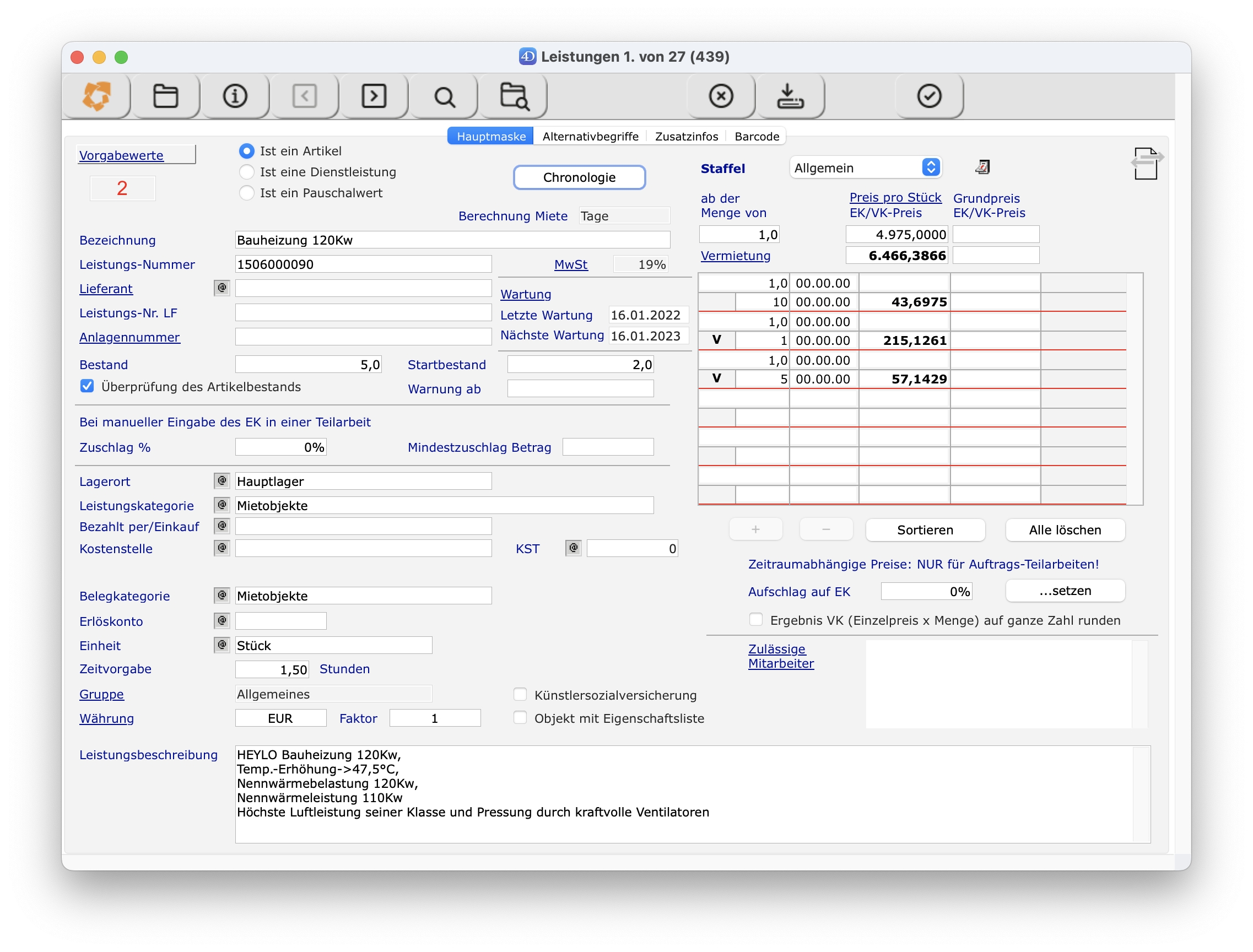Click lookup icon beside Lagerort field
The height and width of the screenshot is (952, 1253).
[x=222, y=480]
